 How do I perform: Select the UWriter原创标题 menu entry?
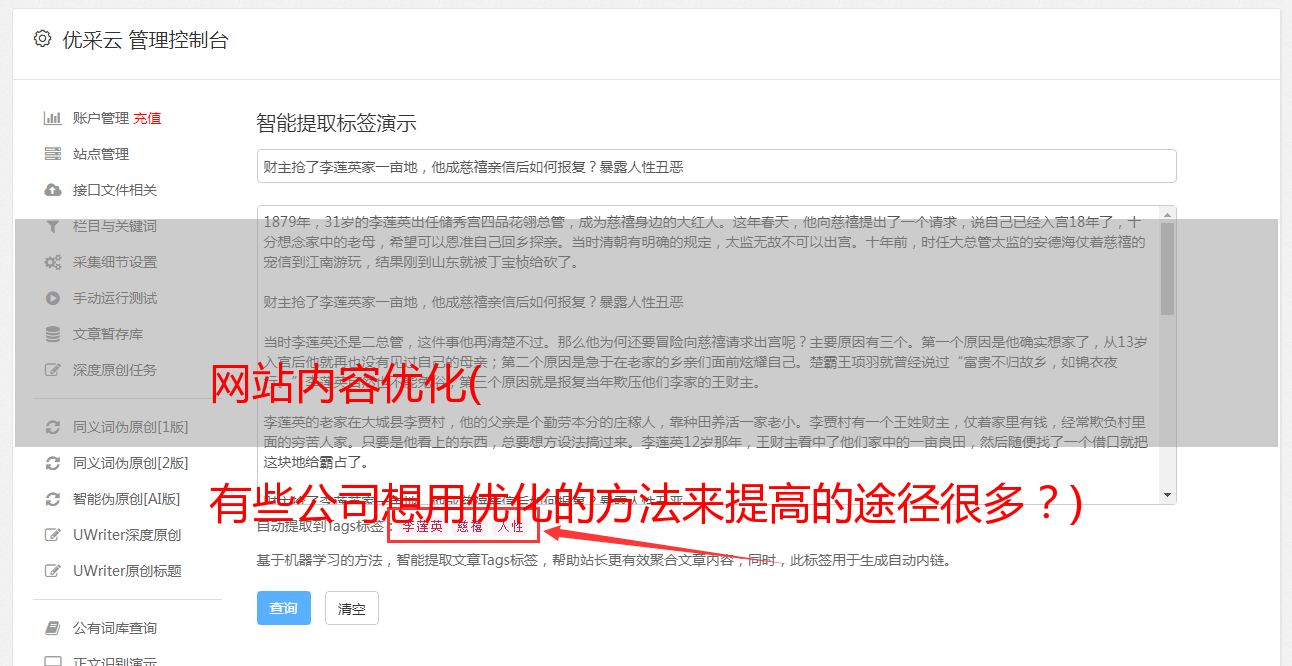tap(127, 571)
